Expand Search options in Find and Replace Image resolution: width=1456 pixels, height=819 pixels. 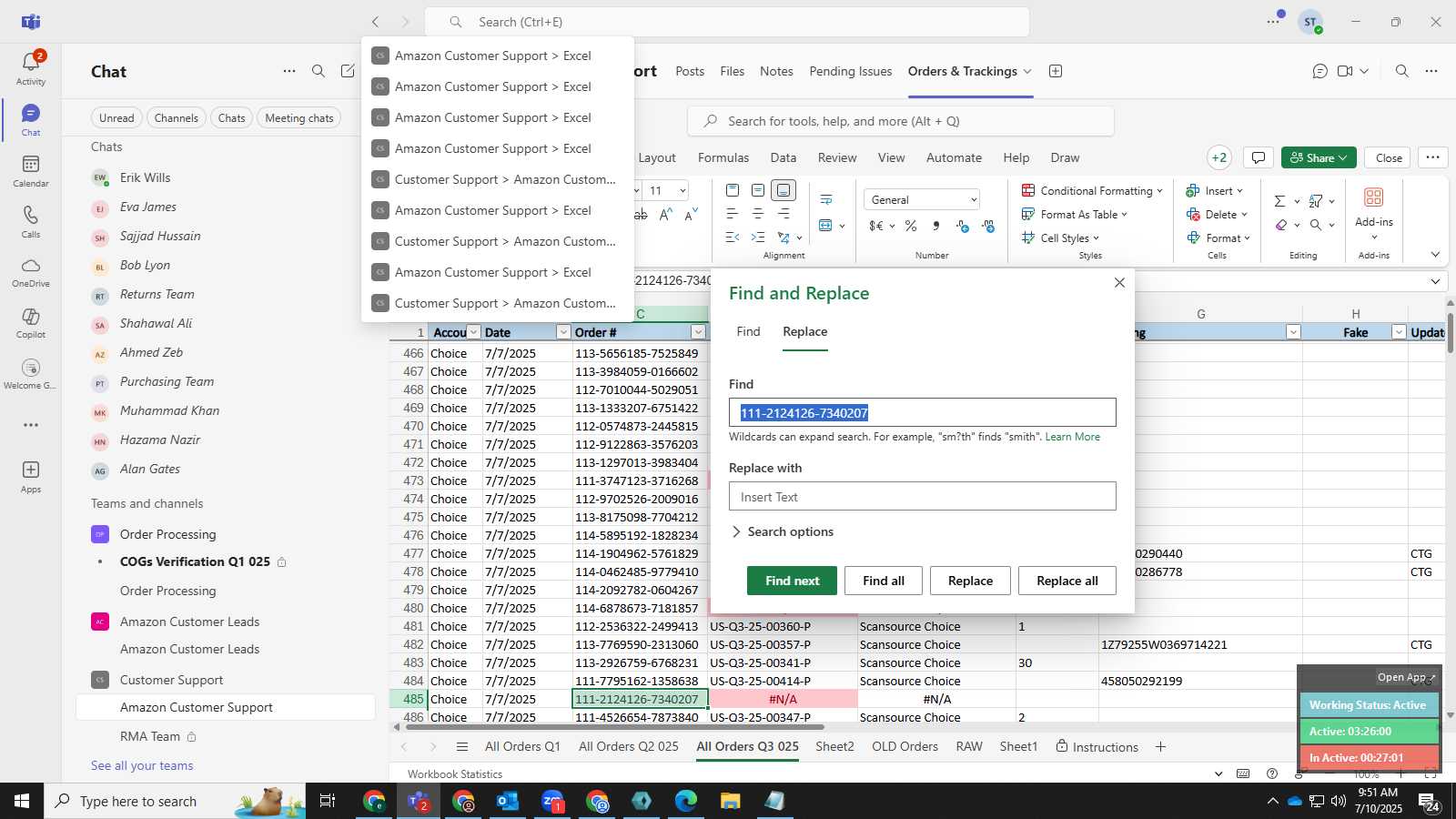coord(783,531)
